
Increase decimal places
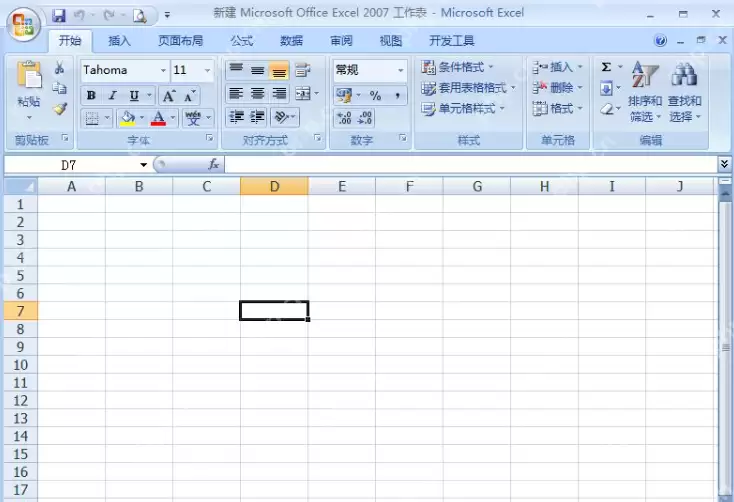(344, 118)
